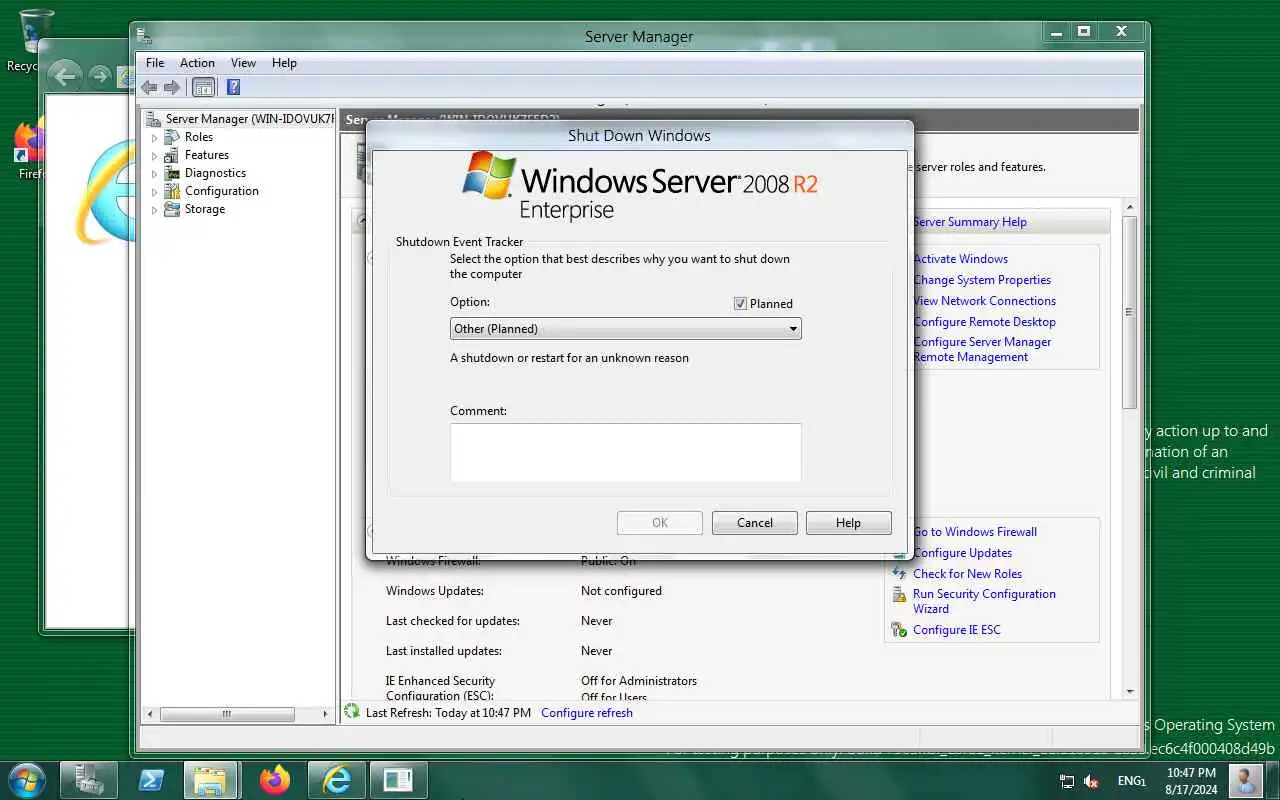Select the Configuration icon in the tree
The image size is (1280, 800).
(173, 191)
